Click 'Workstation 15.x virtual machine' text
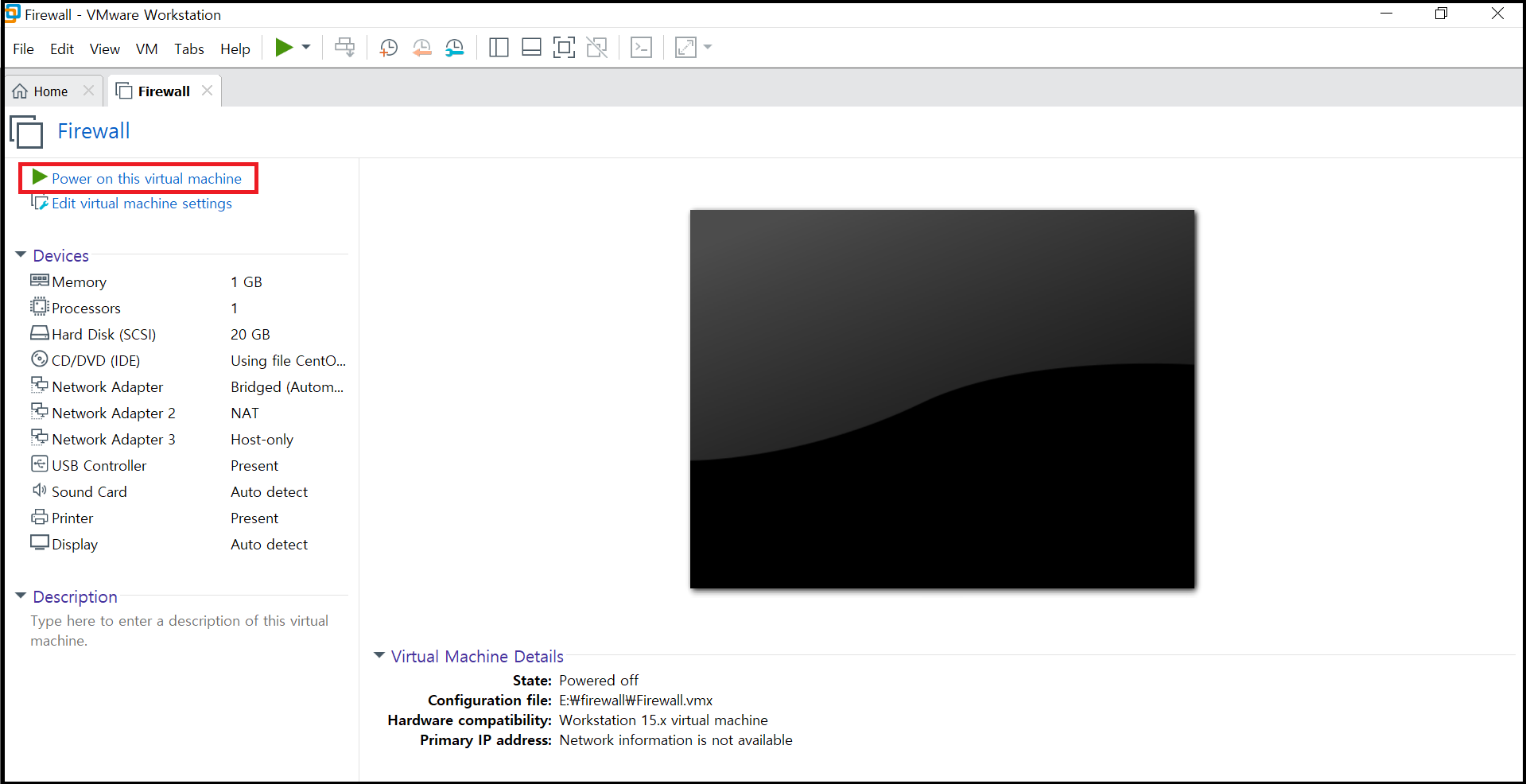Screen dimensions: 1526x784 [664, 720]
